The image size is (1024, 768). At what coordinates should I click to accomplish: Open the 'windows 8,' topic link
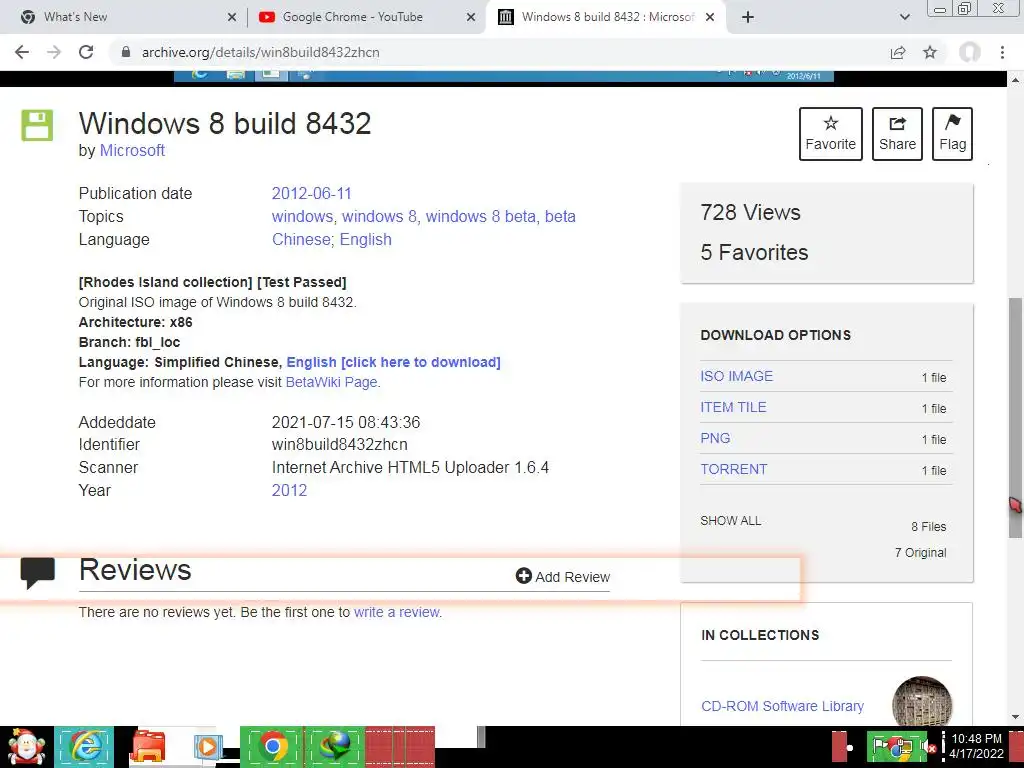[381, 216]
